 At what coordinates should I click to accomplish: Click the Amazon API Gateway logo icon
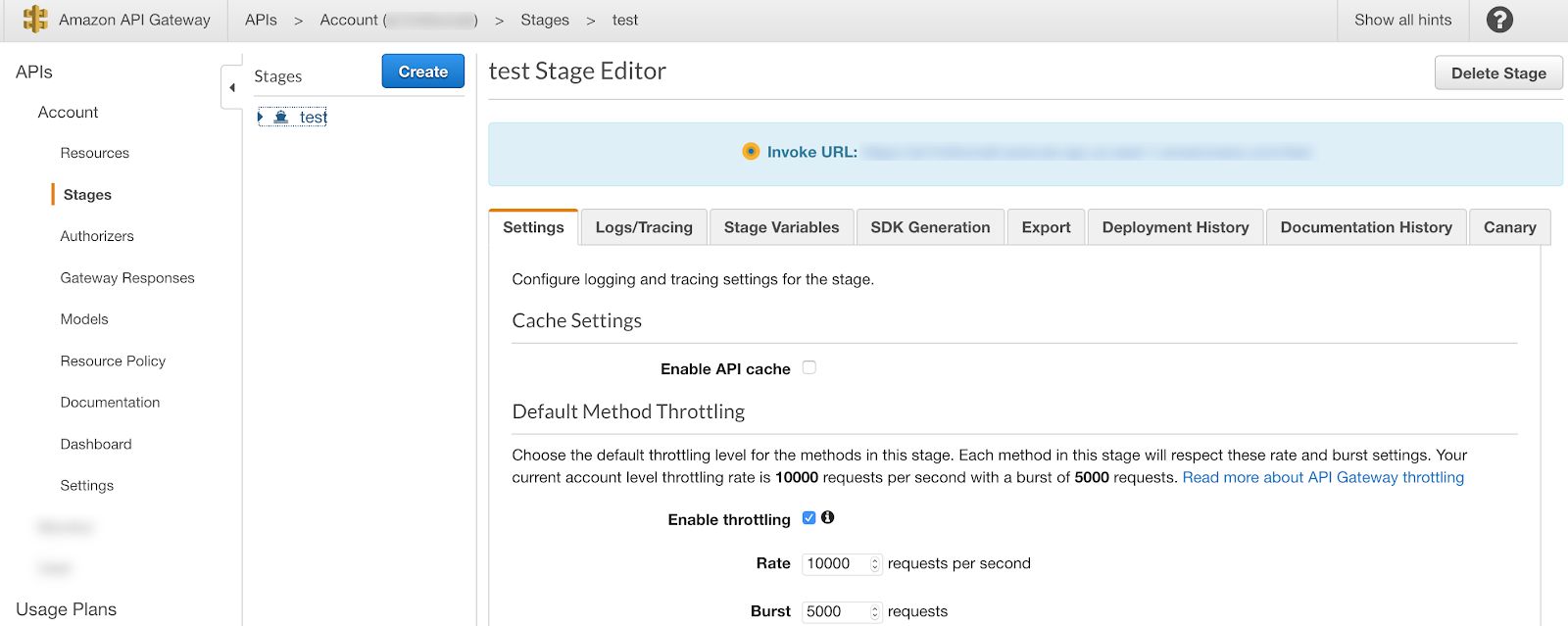[35, 20]
